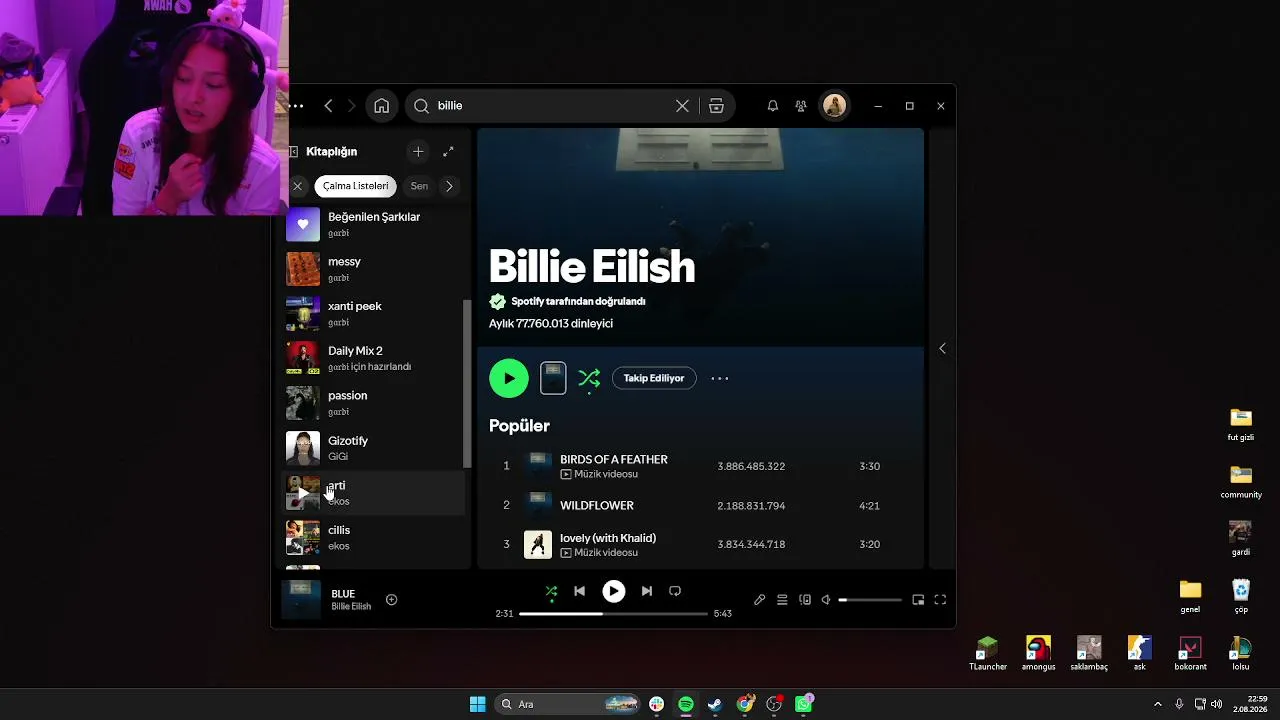Open the passion playlist
1280x720 pixels.
coord(375,403)
